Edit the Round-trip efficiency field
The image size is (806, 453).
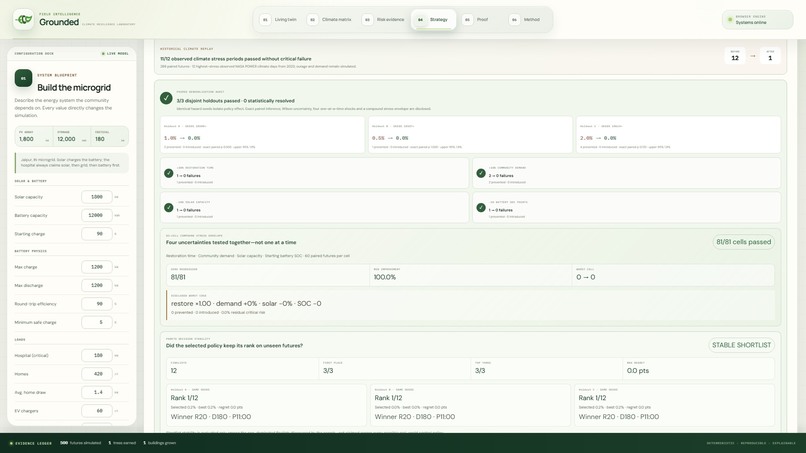(x=97, y=304)
